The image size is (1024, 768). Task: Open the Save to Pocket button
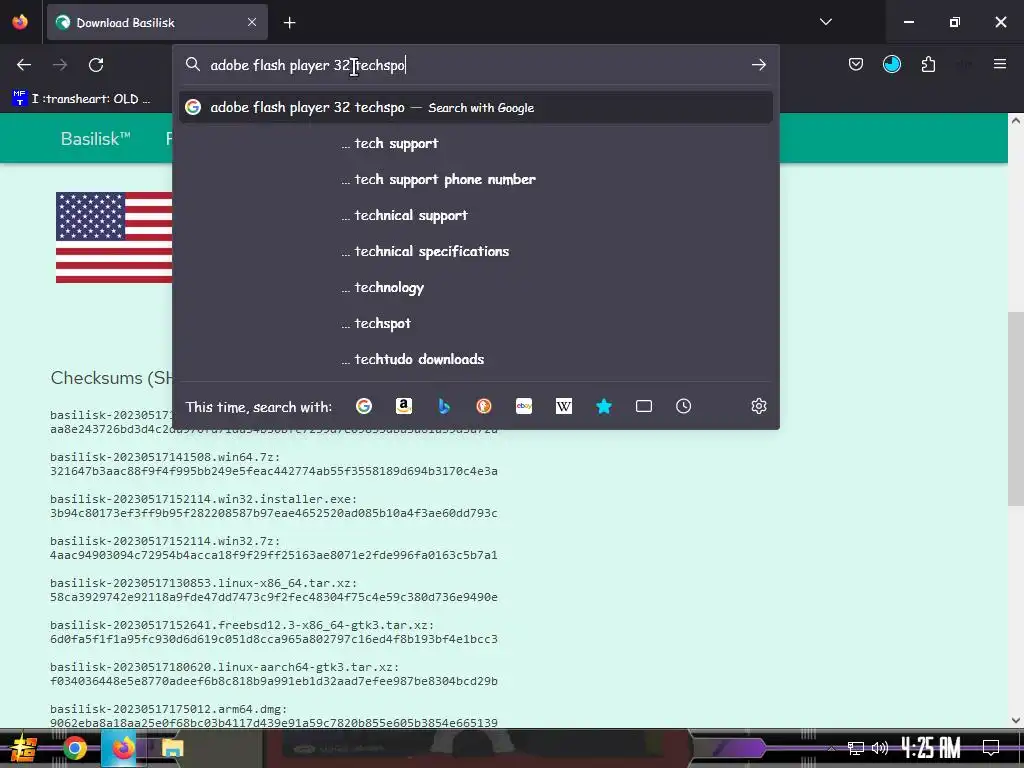(x=856, y=64)
